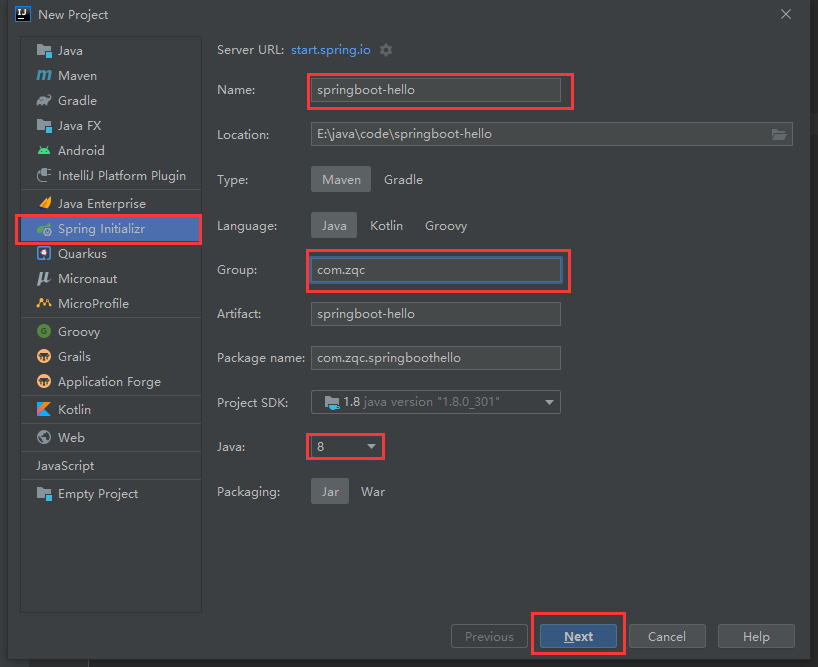Focus the Location path field

[x=551, y=134]
